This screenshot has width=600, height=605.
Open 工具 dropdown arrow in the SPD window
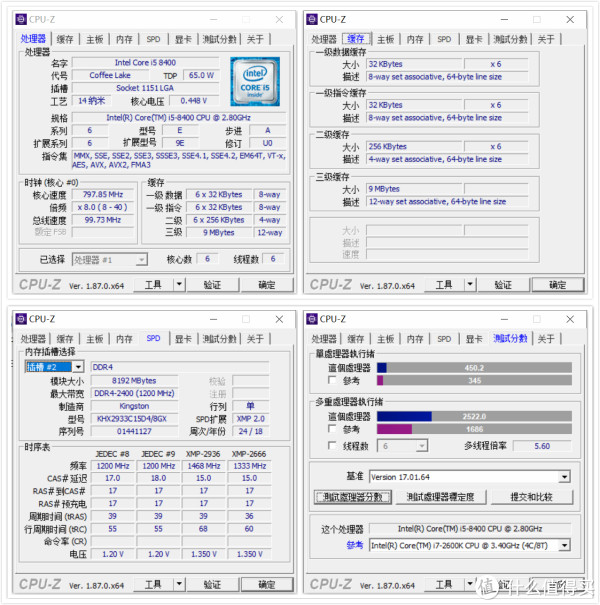(x=179, y=584)
